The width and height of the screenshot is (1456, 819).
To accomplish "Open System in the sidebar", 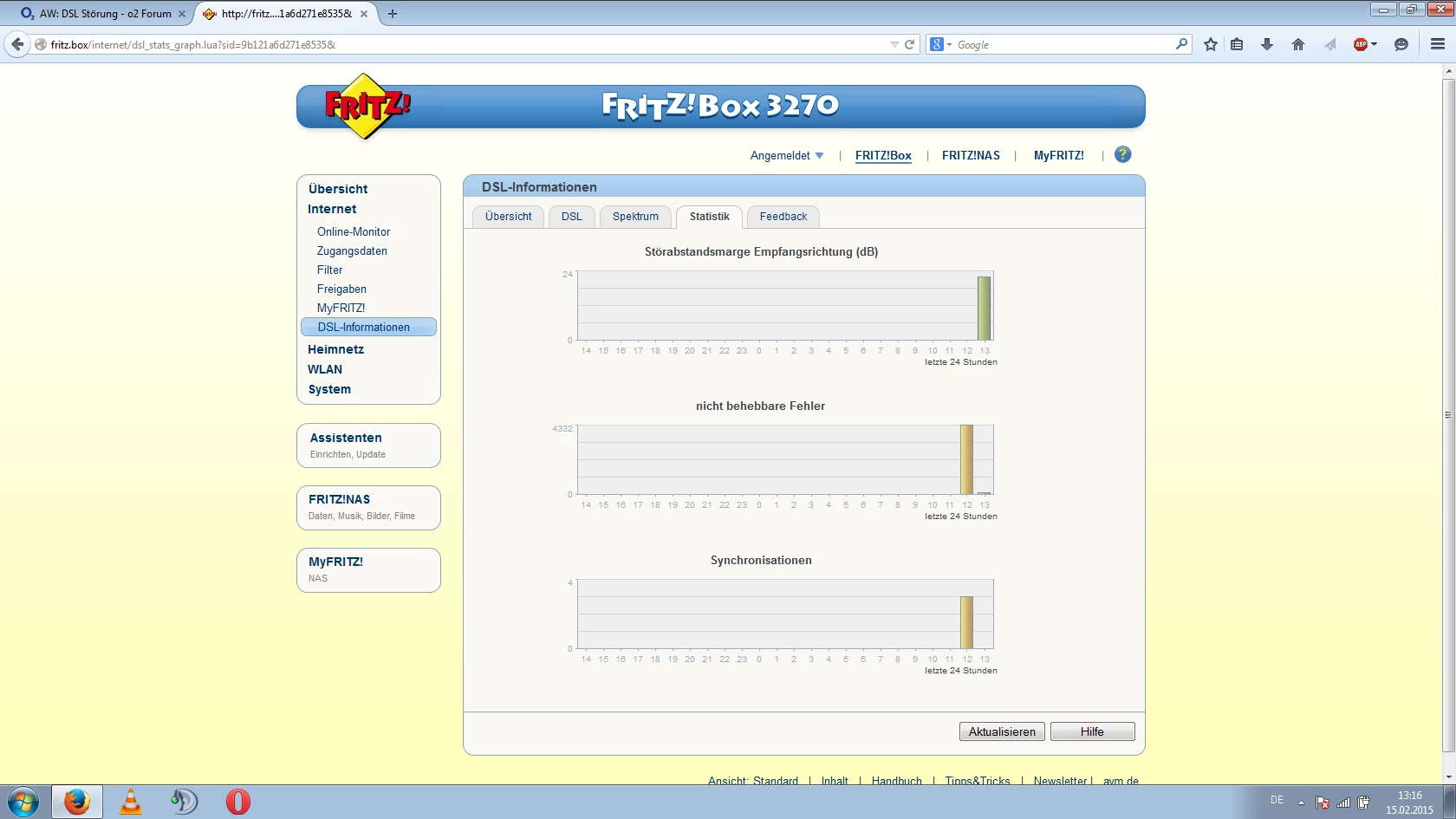I will point(329,390).
